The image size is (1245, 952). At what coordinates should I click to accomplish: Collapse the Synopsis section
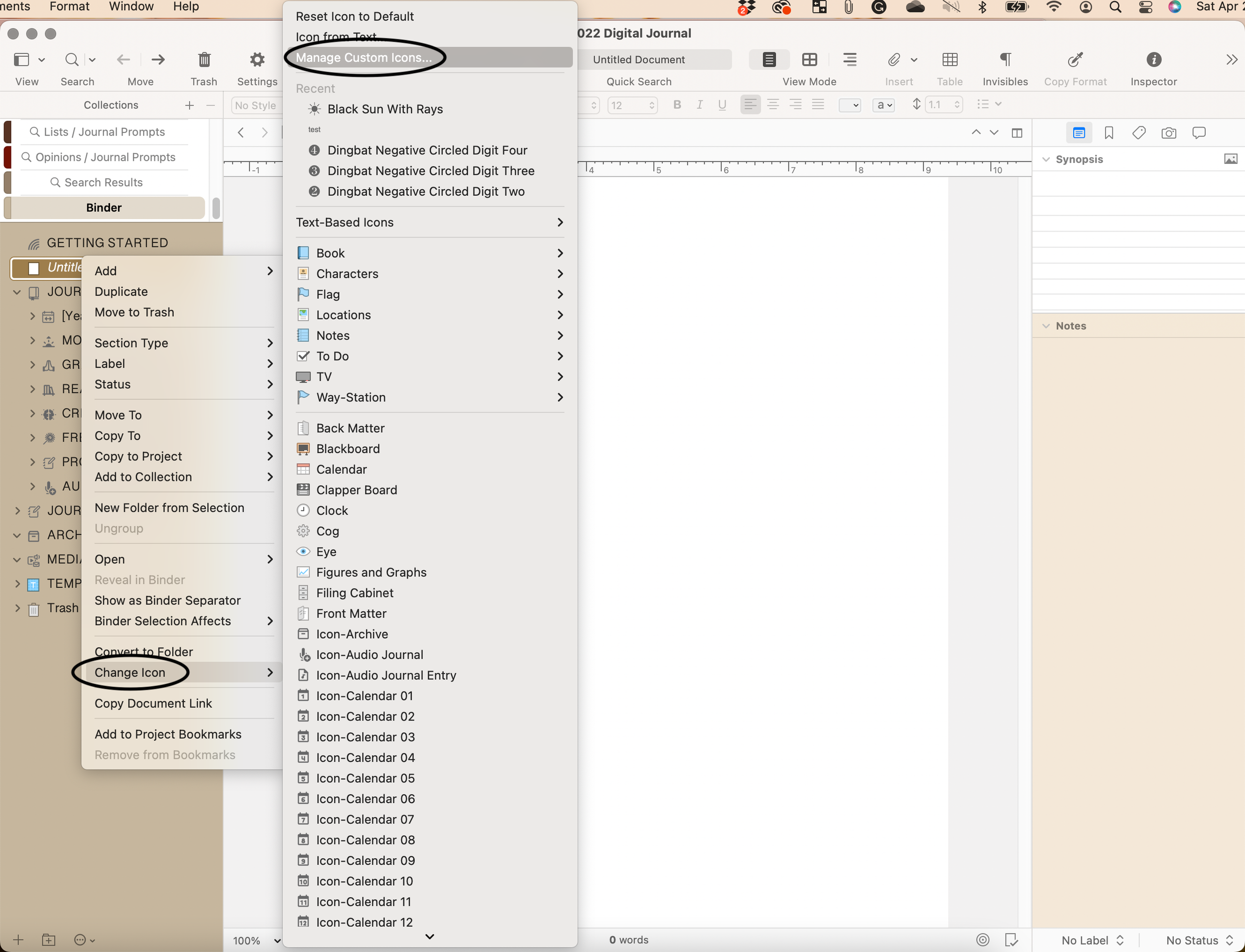click(x=1046, y=159)
